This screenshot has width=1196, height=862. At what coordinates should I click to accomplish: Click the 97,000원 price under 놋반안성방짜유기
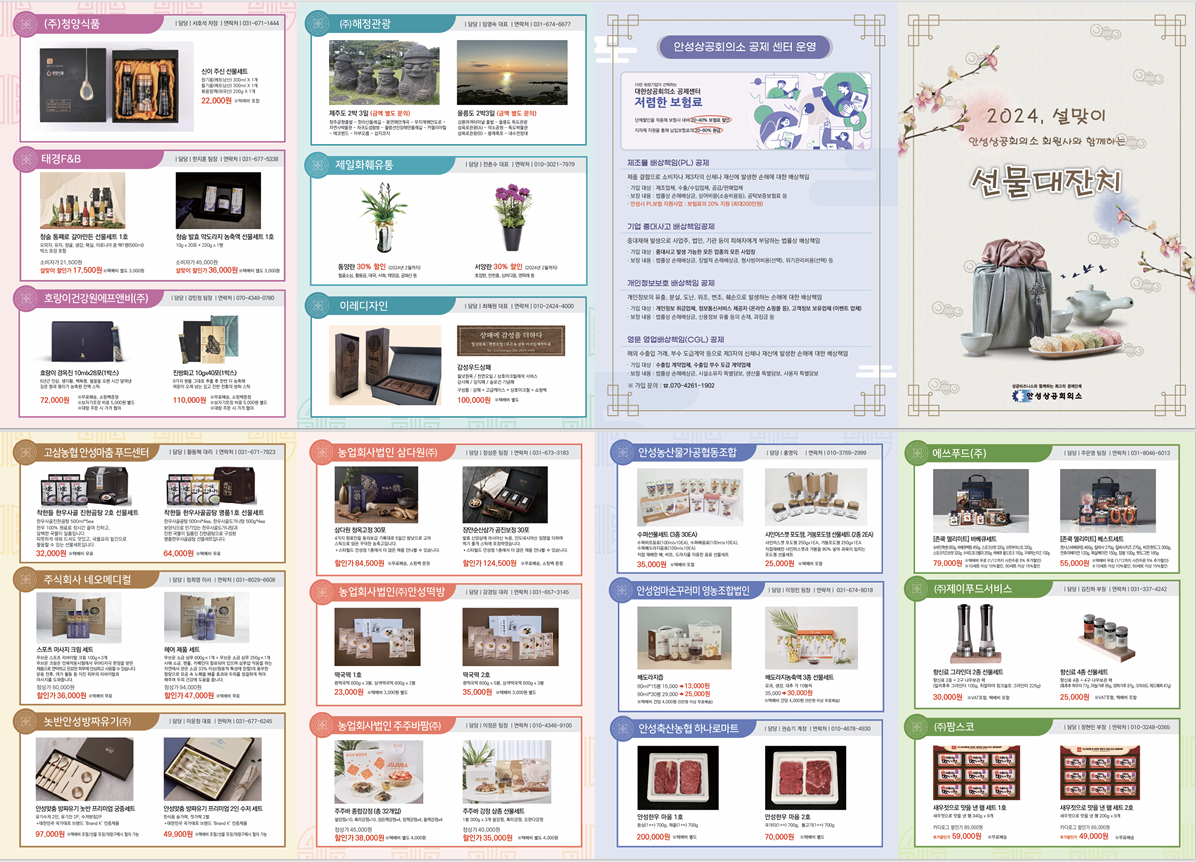tap(50, 834)
